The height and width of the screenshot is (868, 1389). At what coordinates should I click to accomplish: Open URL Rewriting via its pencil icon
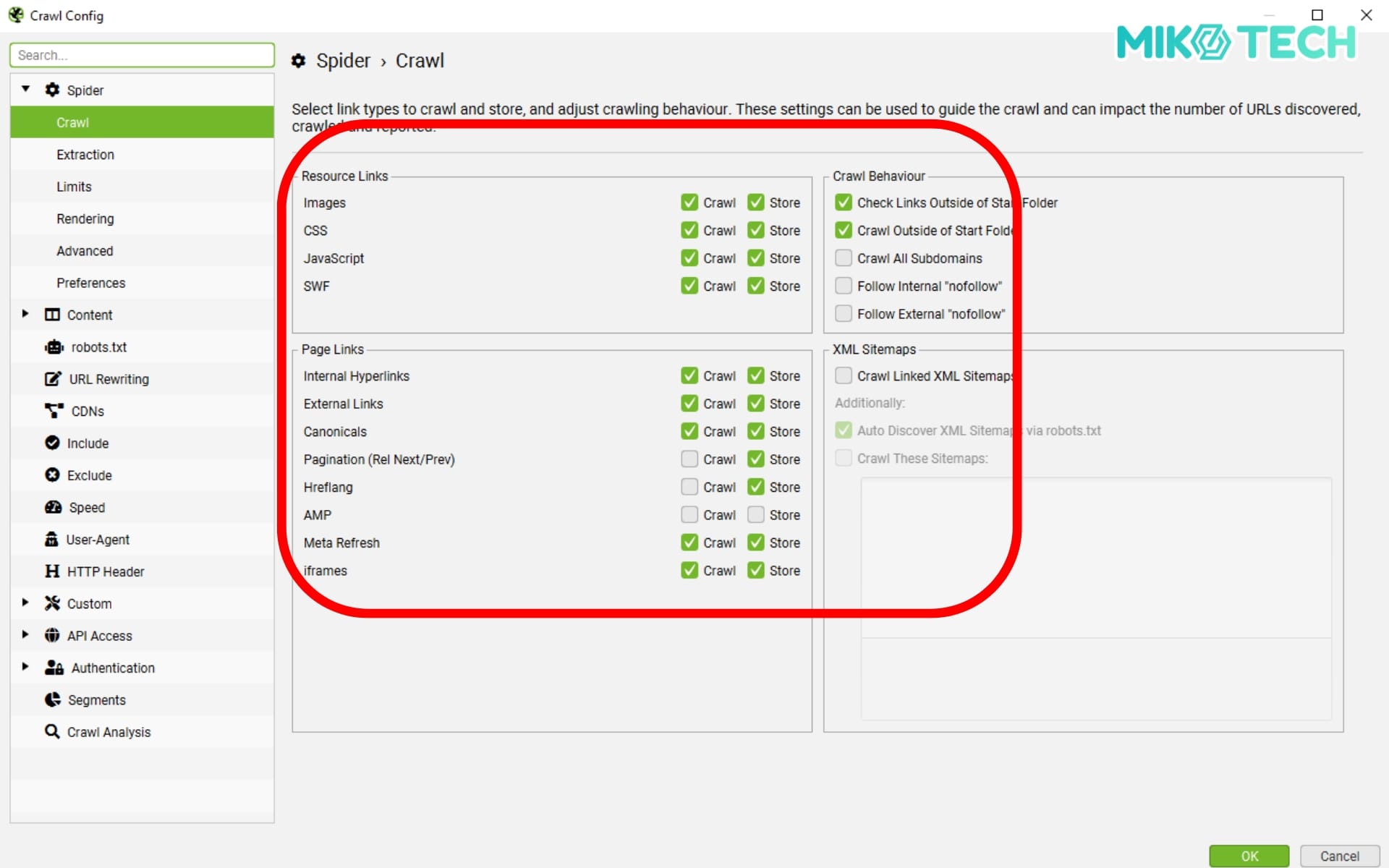[x=53, y=379]
